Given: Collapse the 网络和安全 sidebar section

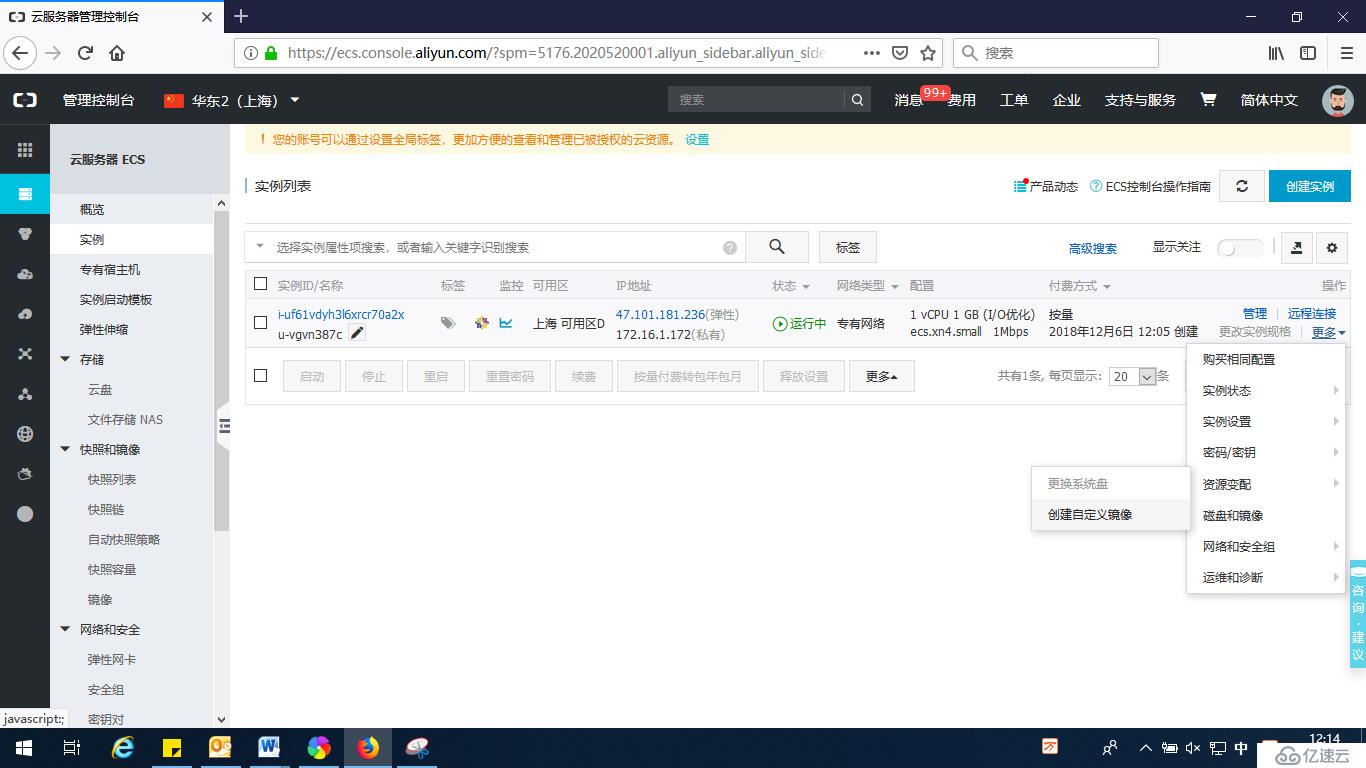Looking at the screenshot, I should point(66,629).
